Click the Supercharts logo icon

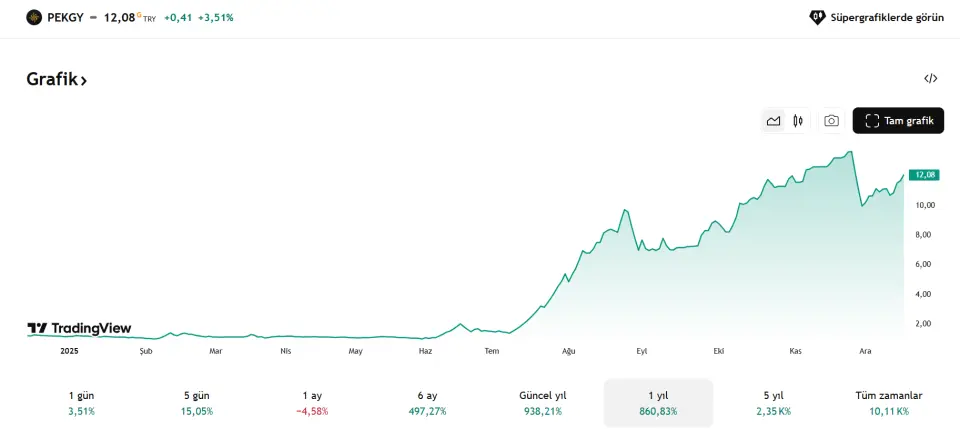pos(817,17)
